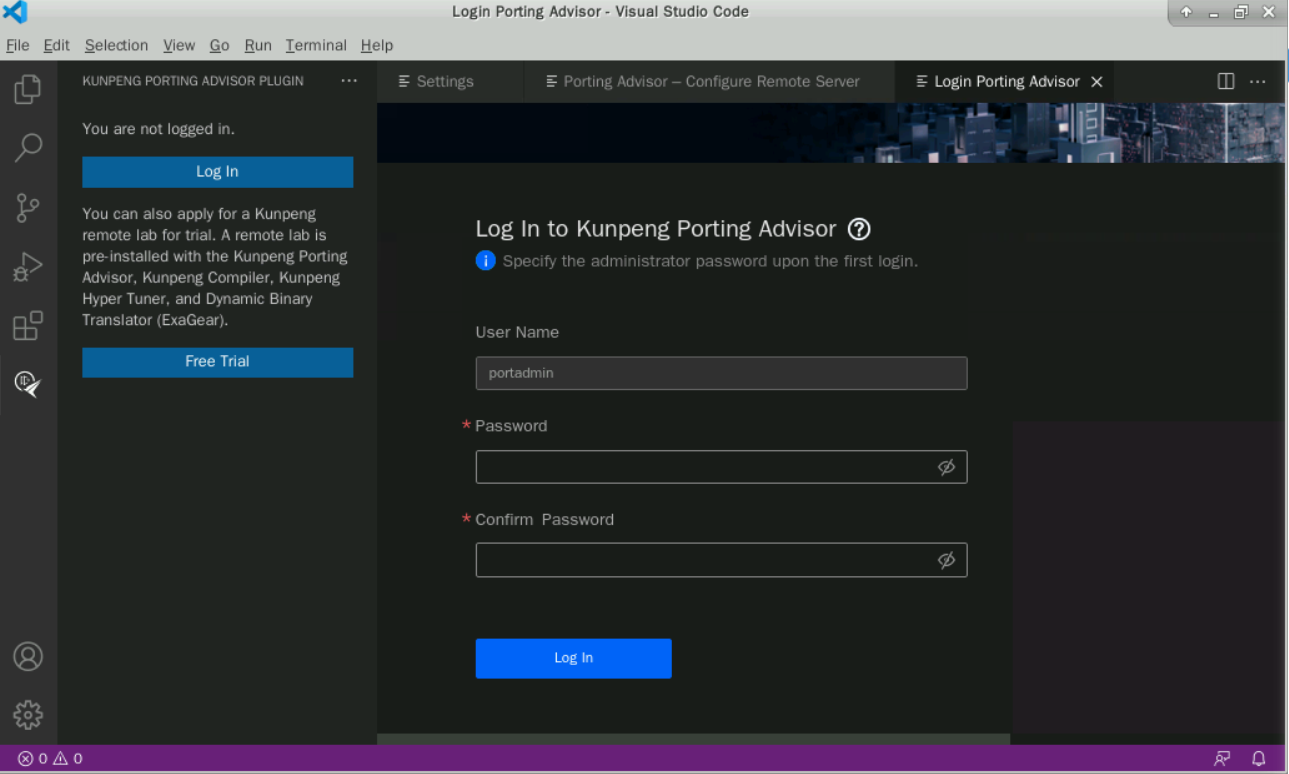Open the File menu
Viewport: 1289px width, 774px height.
[18, 45]
